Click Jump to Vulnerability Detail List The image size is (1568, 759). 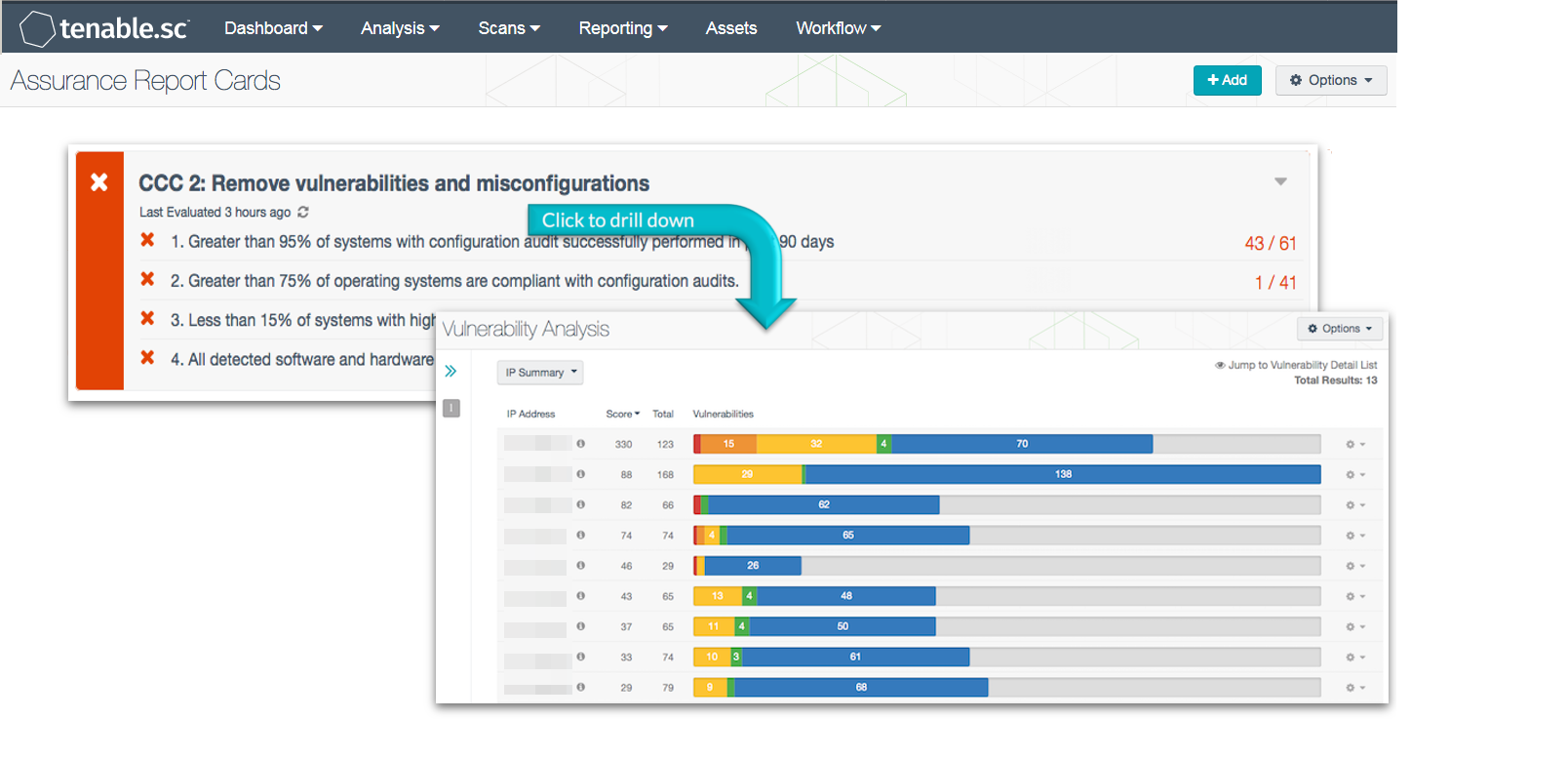coord(1296,365)
